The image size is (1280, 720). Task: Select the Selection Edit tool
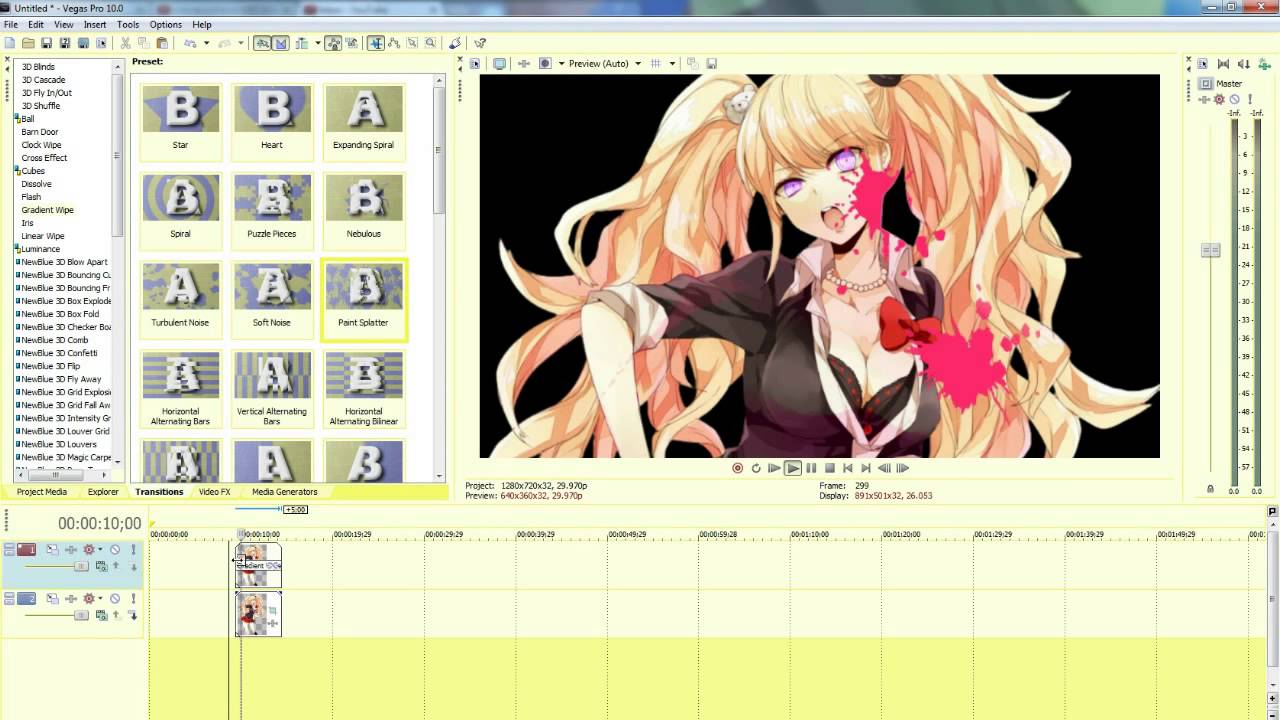412,43
